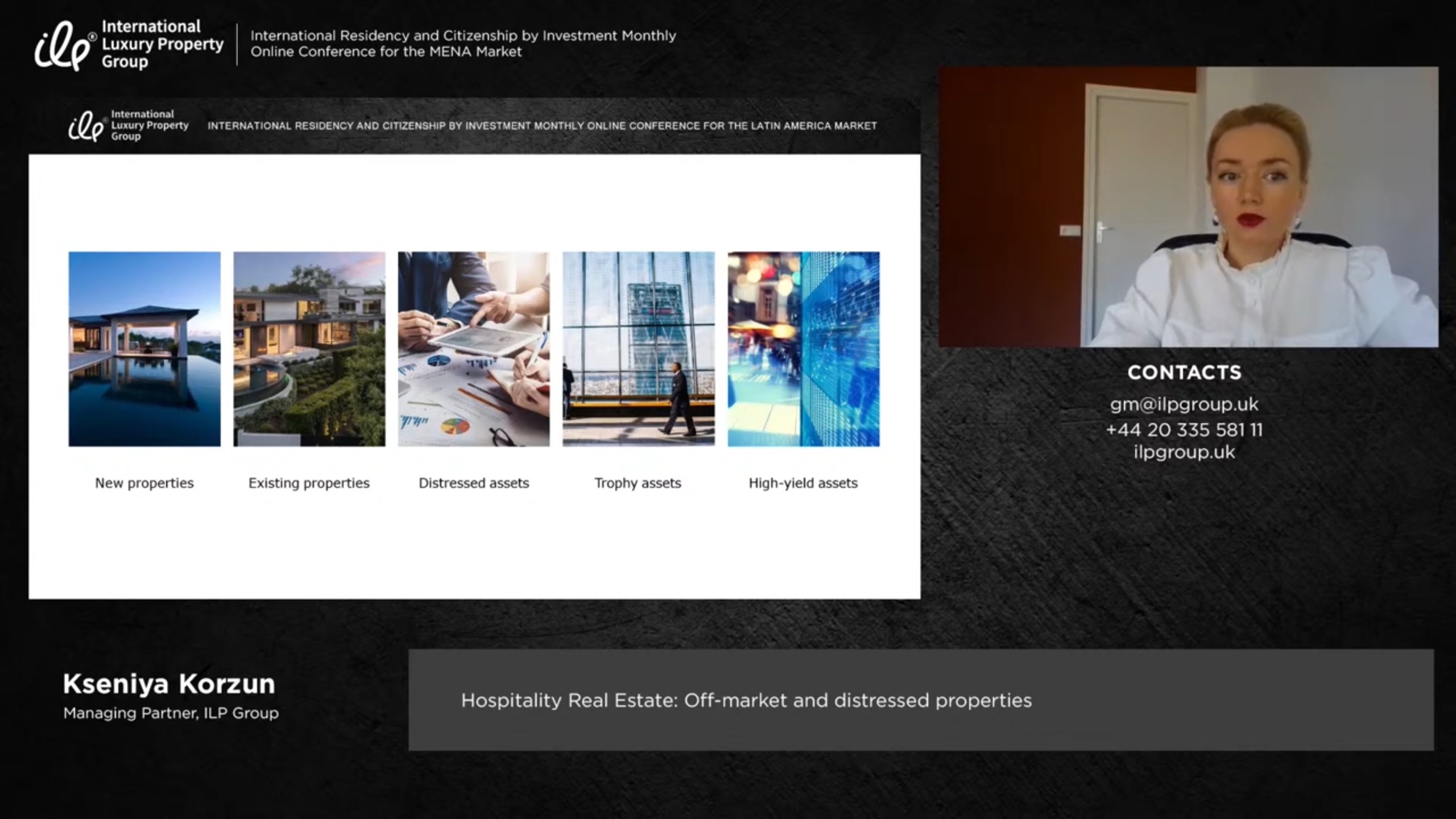
Task: Select the Existing properties house image
Action: tap(309, 349)
